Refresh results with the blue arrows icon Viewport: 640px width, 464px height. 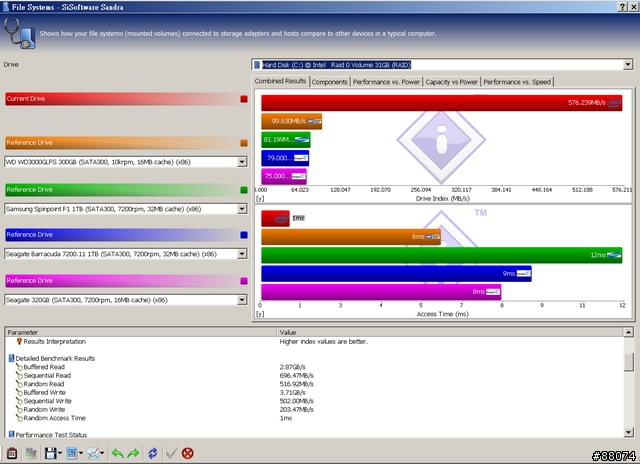153,453
